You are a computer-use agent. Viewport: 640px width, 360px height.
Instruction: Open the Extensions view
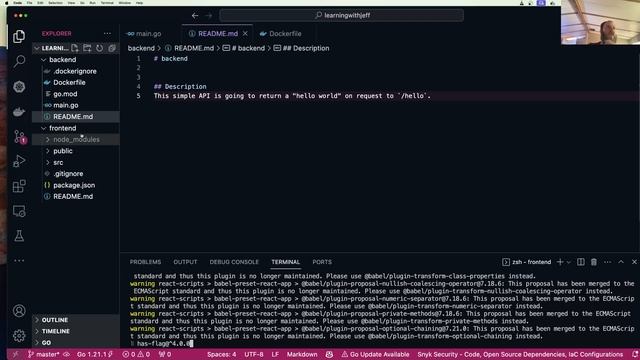tap(19, 186)
